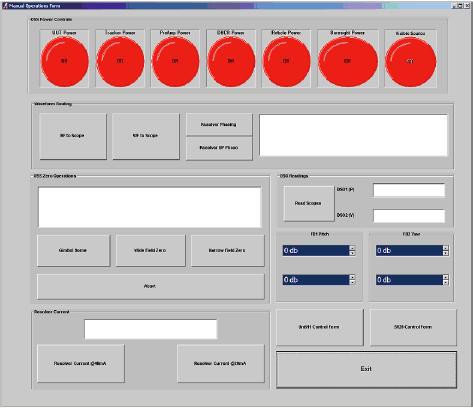
Task: Click the Wide Field Zero button
Action: pos(150,250)
